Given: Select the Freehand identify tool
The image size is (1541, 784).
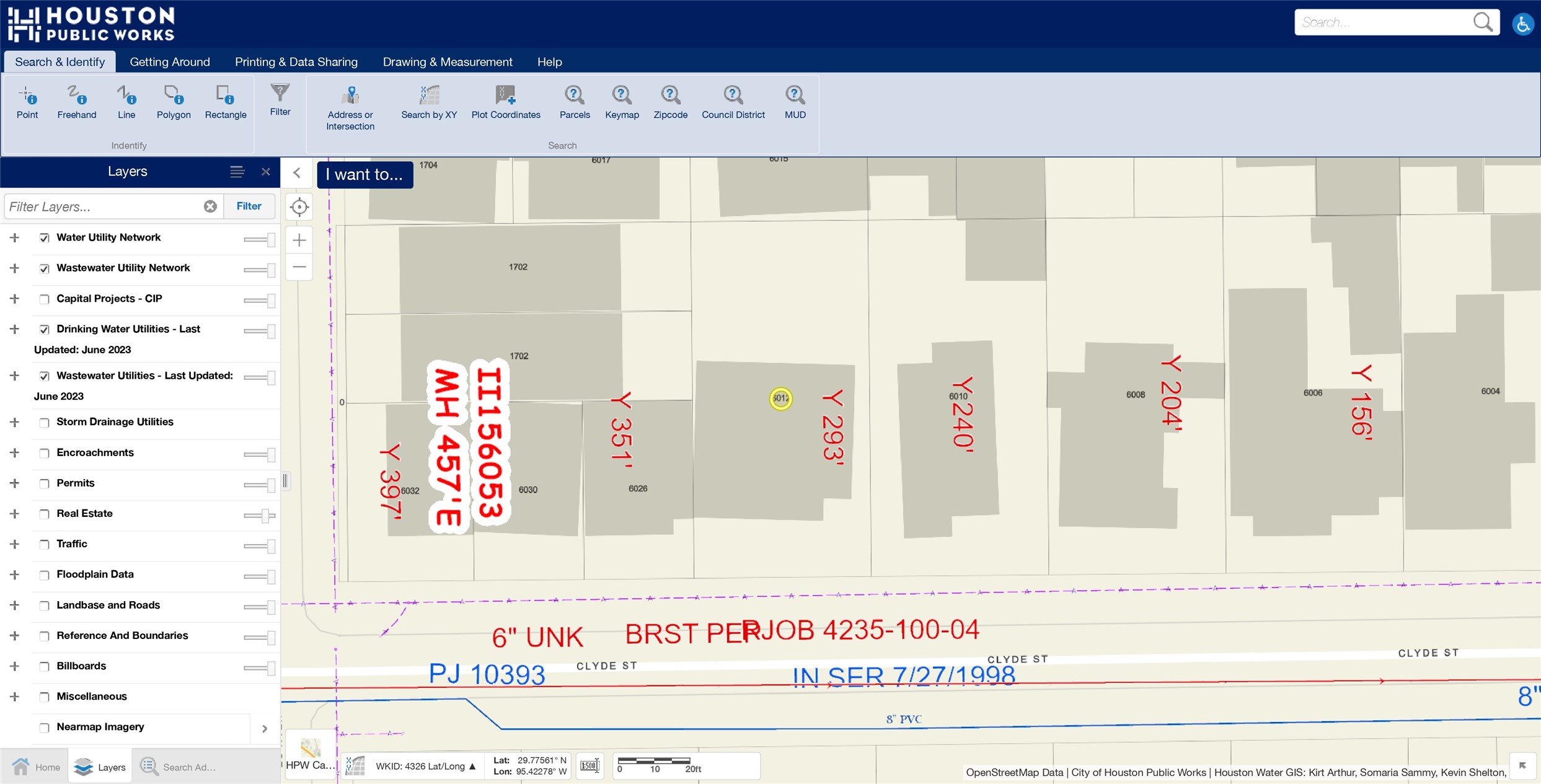Looking at the screenshot, I should click(76, 102).
